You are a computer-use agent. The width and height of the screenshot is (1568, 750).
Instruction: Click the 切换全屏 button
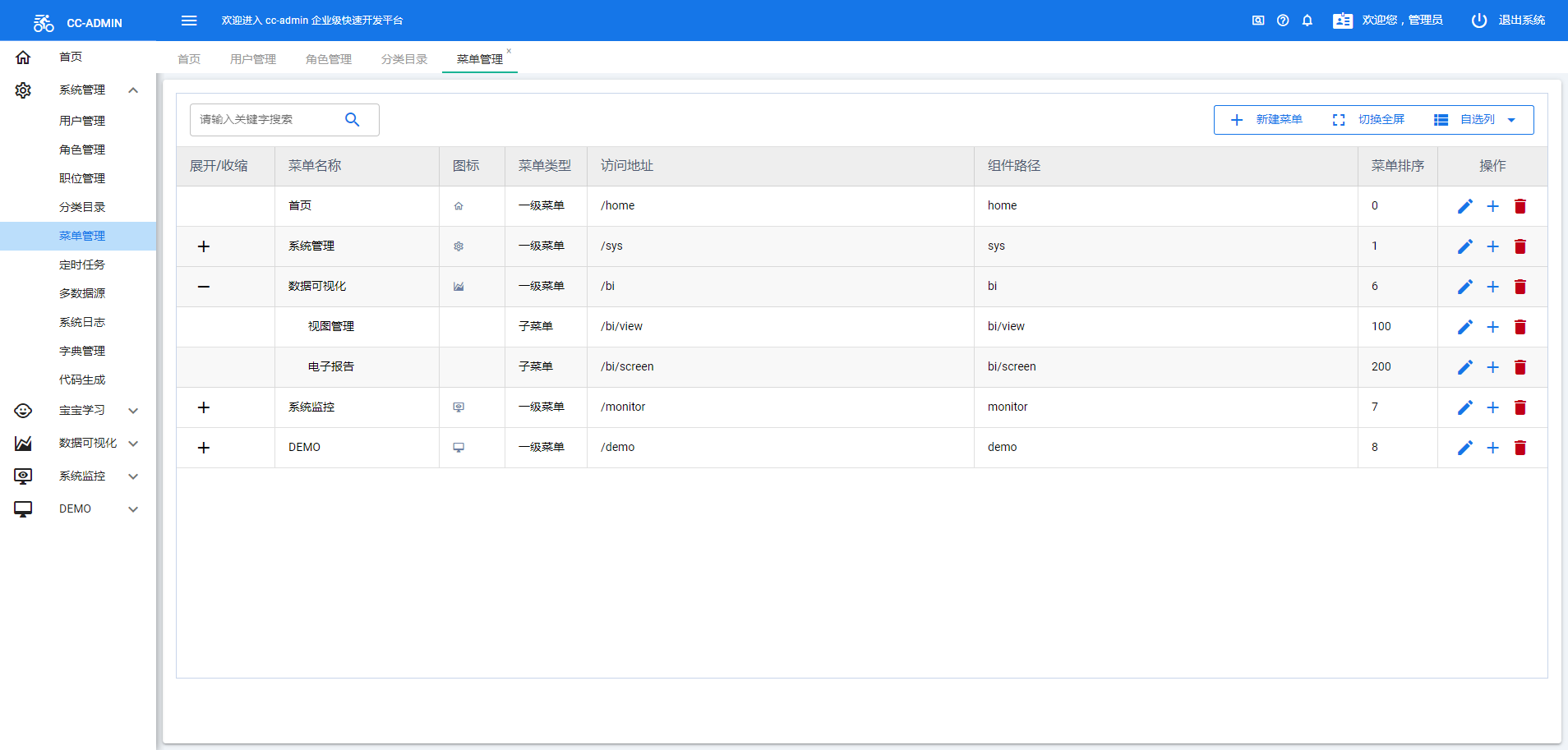coord(1368,120)
